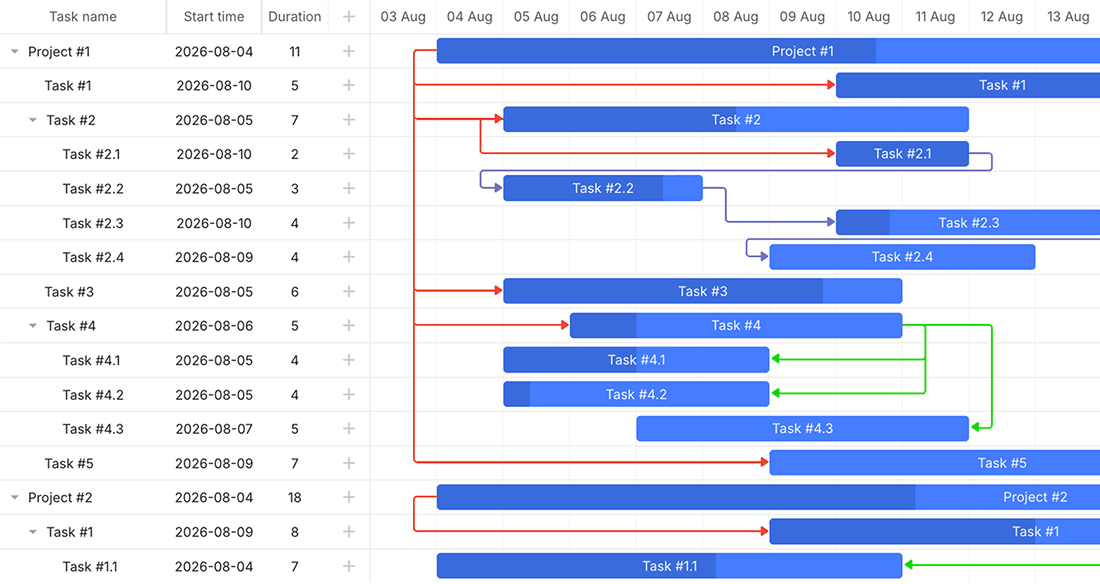Select the Task #3 bar in the chart
Image resolution: width=1100 pixels, height=584 pixels.
(x=702, y=291)
